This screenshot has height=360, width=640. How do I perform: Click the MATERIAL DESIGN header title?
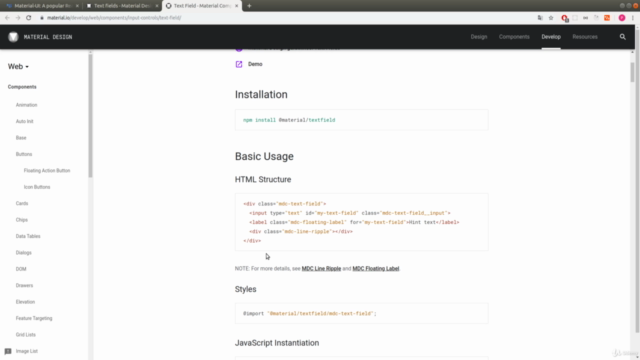coord(48,37)
